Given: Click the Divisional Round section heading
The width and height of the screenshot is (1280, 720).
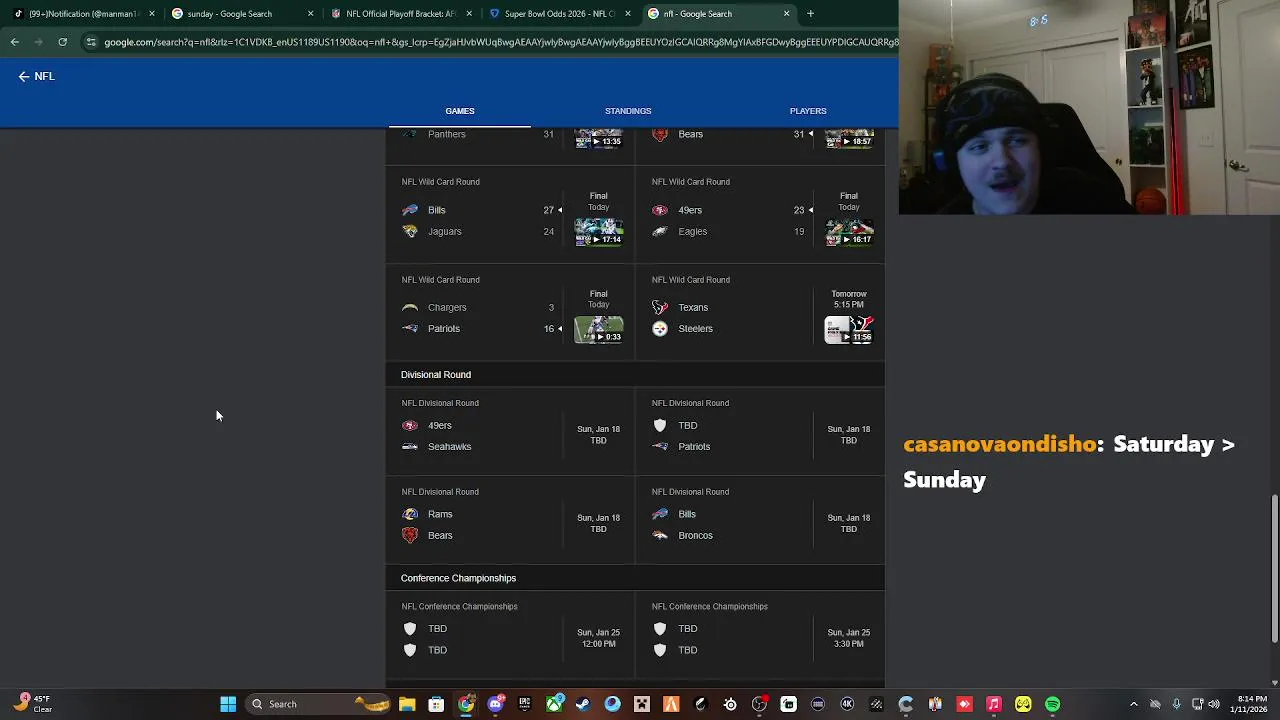Looking at the screenshot, I should [x=436, y=375].
